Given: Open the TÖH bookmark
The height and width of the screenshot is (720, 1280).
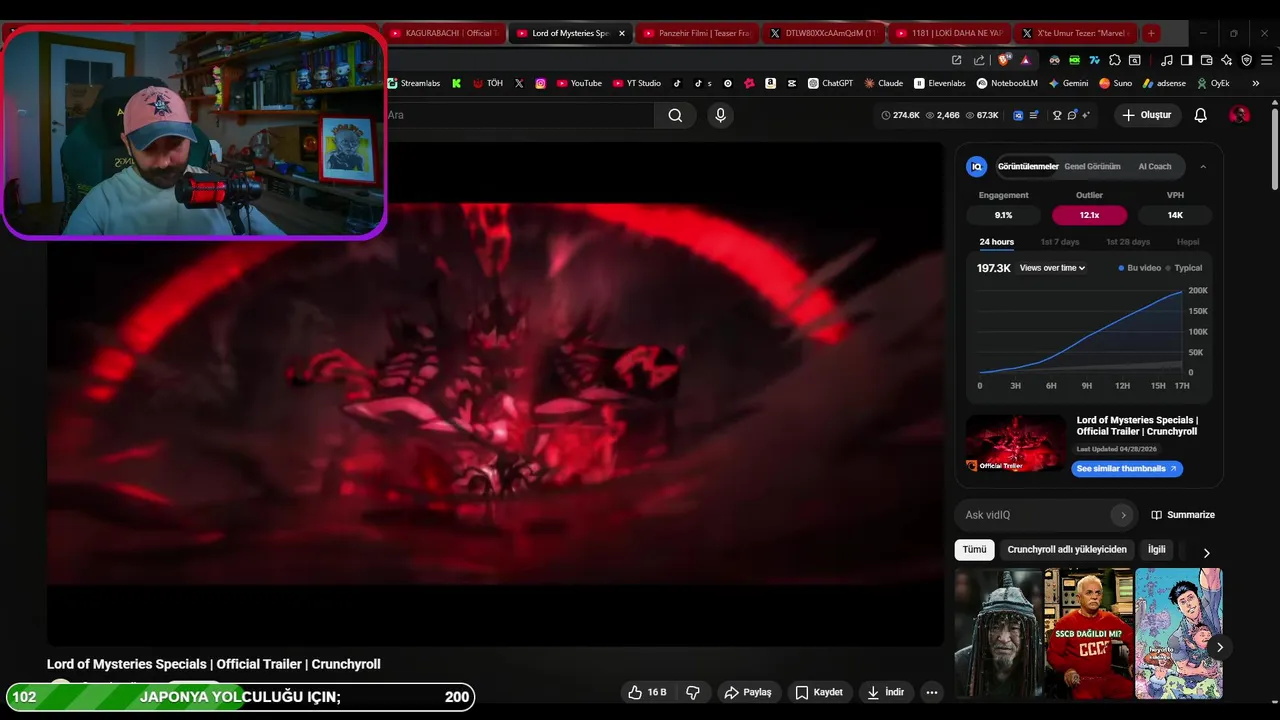Looking at the screenshot, I should (x=488, y=83).
